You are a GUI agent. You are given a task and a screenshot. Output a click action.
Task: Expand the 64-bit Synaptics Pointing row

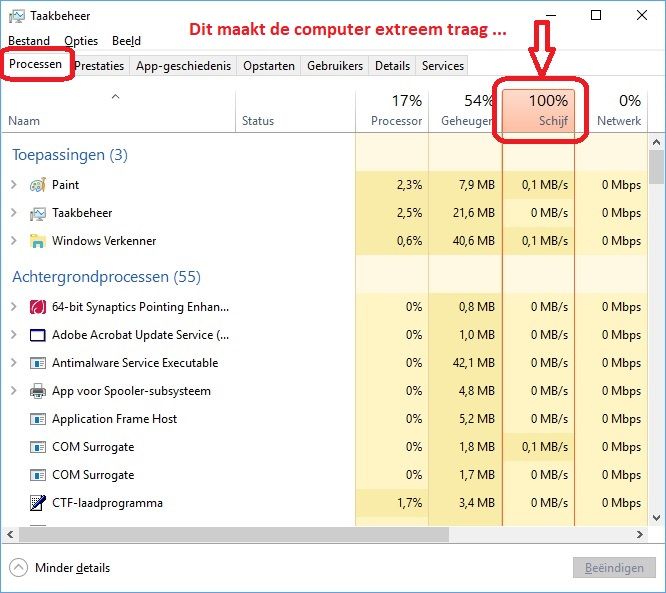14,307
